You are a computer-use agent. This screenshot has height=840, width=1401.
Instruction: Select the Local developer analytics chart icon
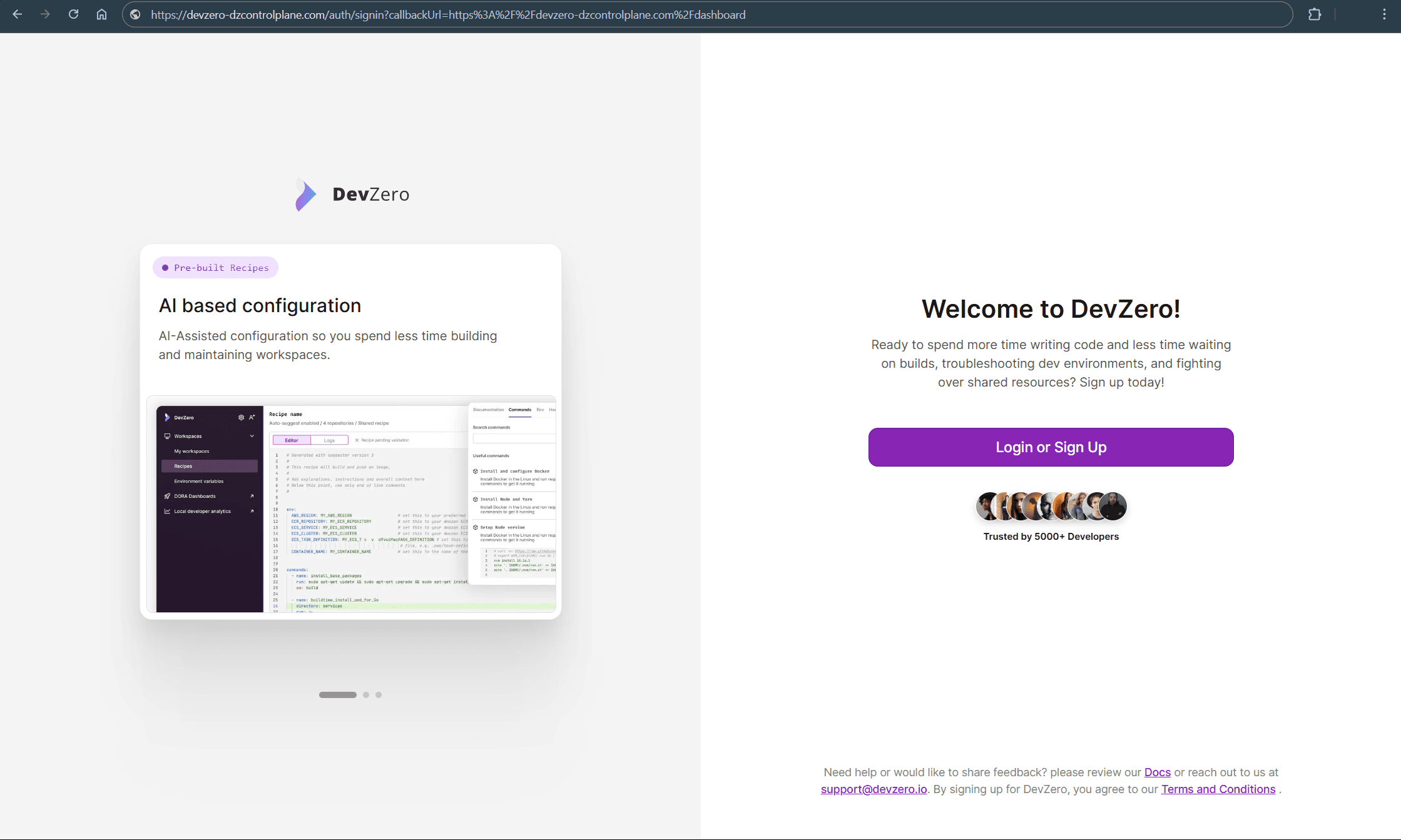click(x=167, y=511)
